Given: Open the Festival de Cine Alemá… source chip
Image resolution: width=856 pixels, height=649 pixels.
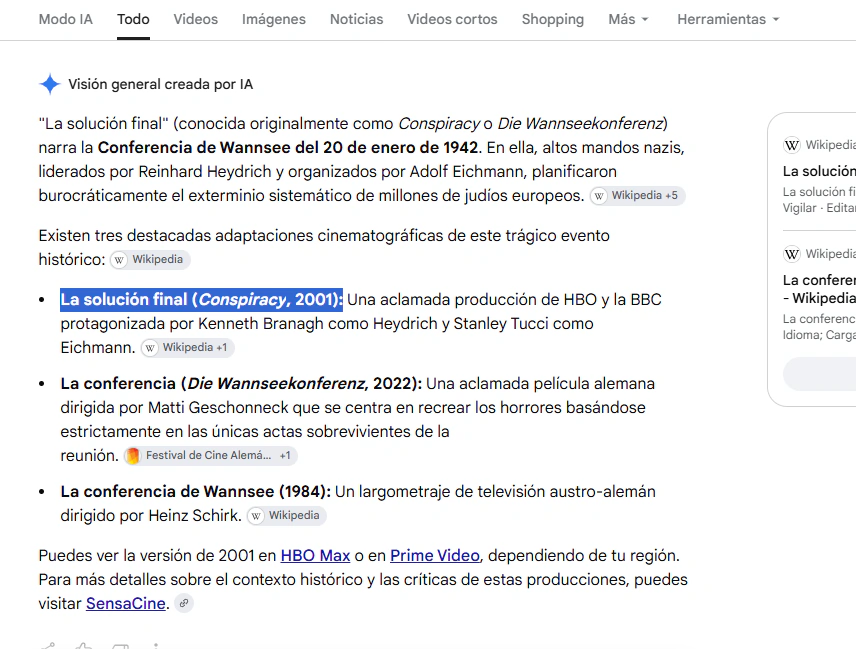Looking at the screenshot, I should 210,455.
